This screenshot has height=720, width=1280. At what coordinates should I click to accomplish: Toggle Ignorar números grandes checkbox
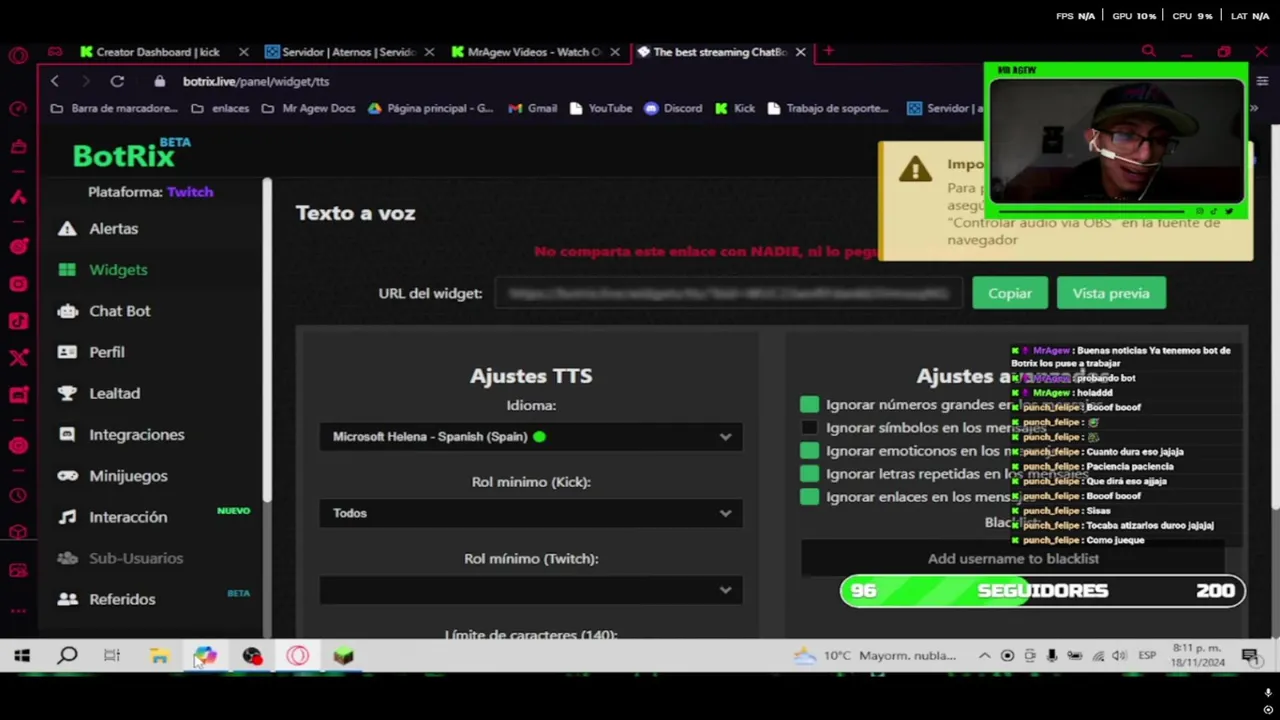click(x=809, y=405)
